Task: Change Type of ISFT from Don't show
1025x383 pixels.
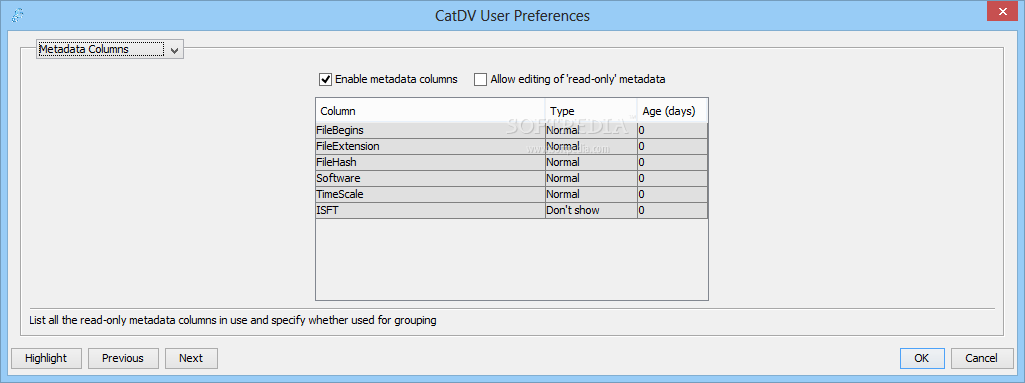Action: [x=591, y=210]
